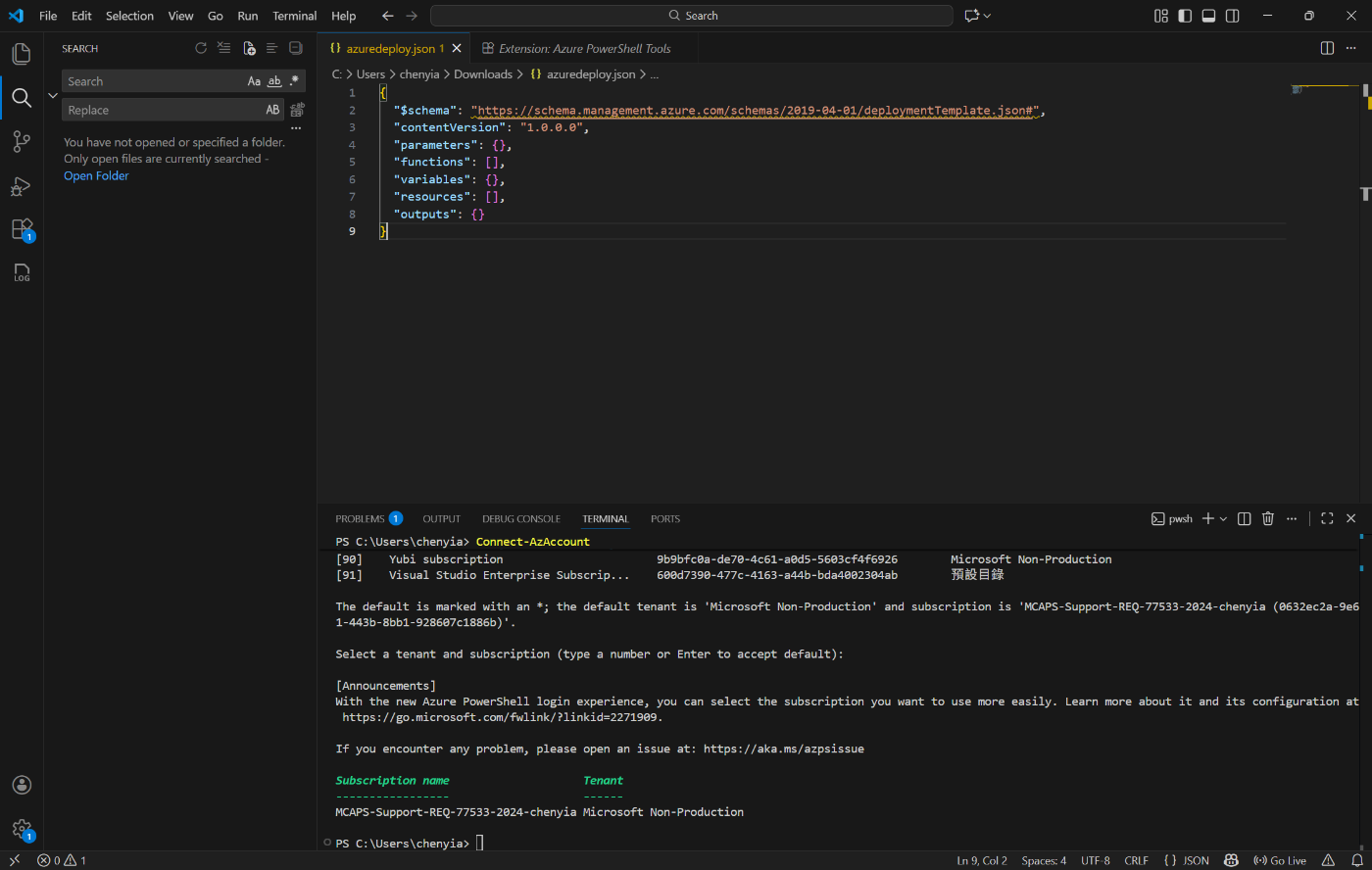The width and height of the screenshot is (1372, 870).
Task: Toggle match case in Search panel
Action: click(254, 80)
